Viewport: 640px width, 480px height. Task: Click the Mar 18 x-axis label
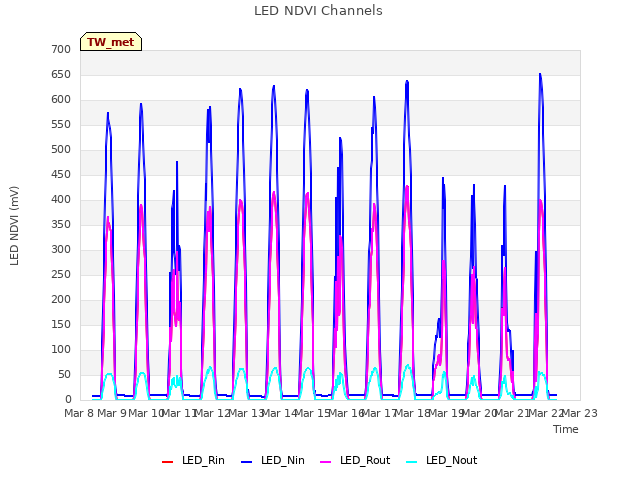413,413
